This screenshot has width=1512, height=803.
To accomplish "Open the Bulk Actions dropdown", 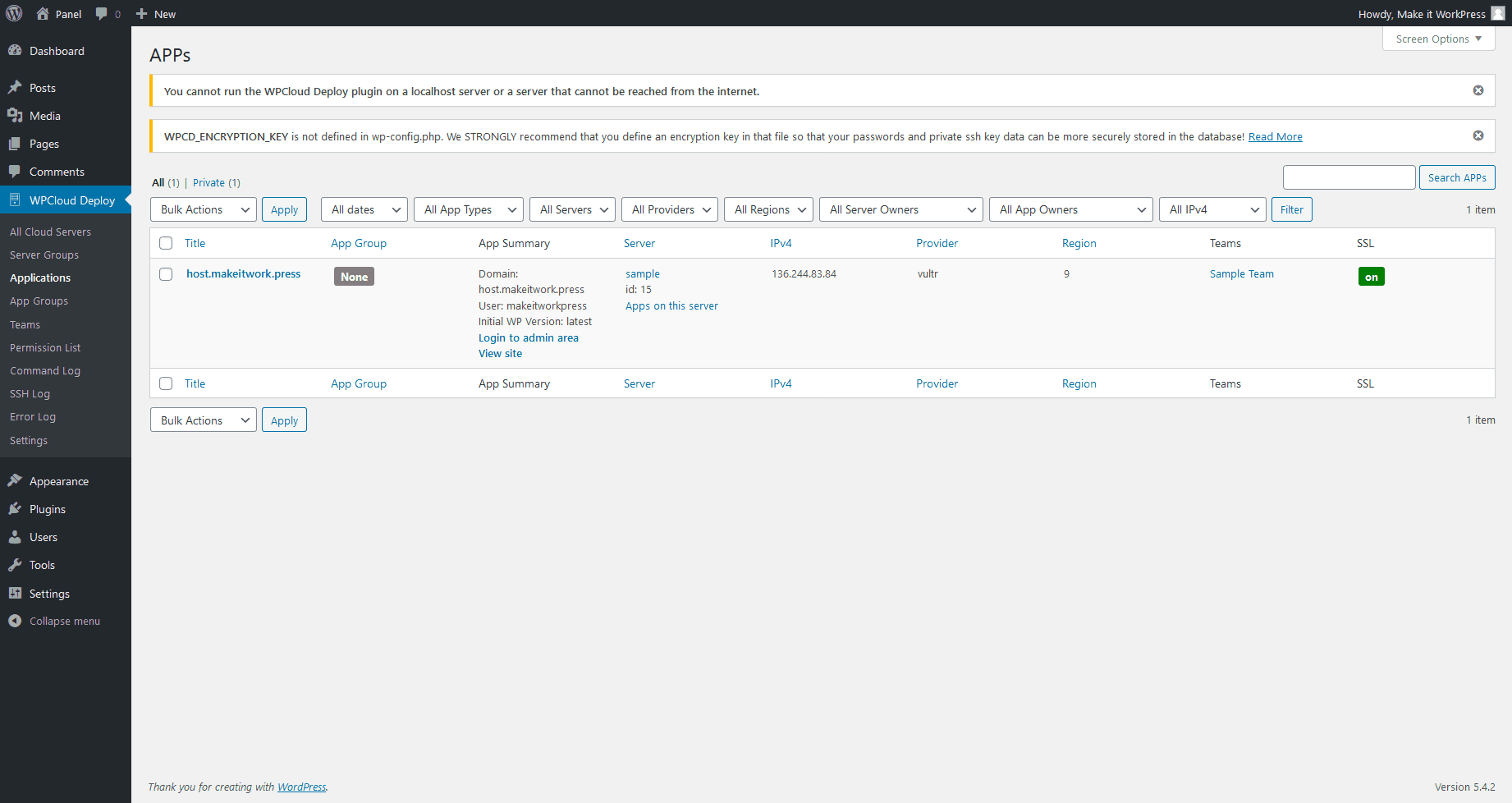I will pyautogui.click(x=203, y=209).
